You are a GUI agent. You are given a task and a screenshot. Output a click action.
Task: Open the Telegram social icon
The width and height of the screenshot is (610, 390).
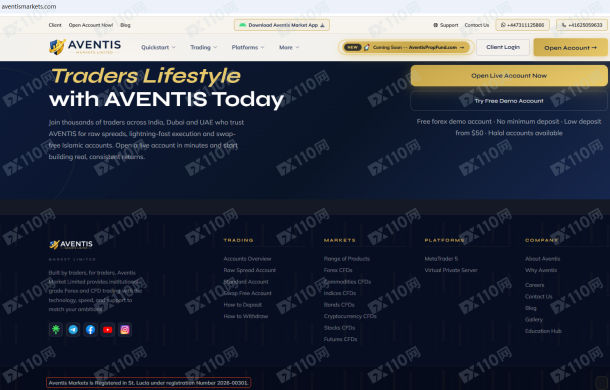(x=73, y=330)
